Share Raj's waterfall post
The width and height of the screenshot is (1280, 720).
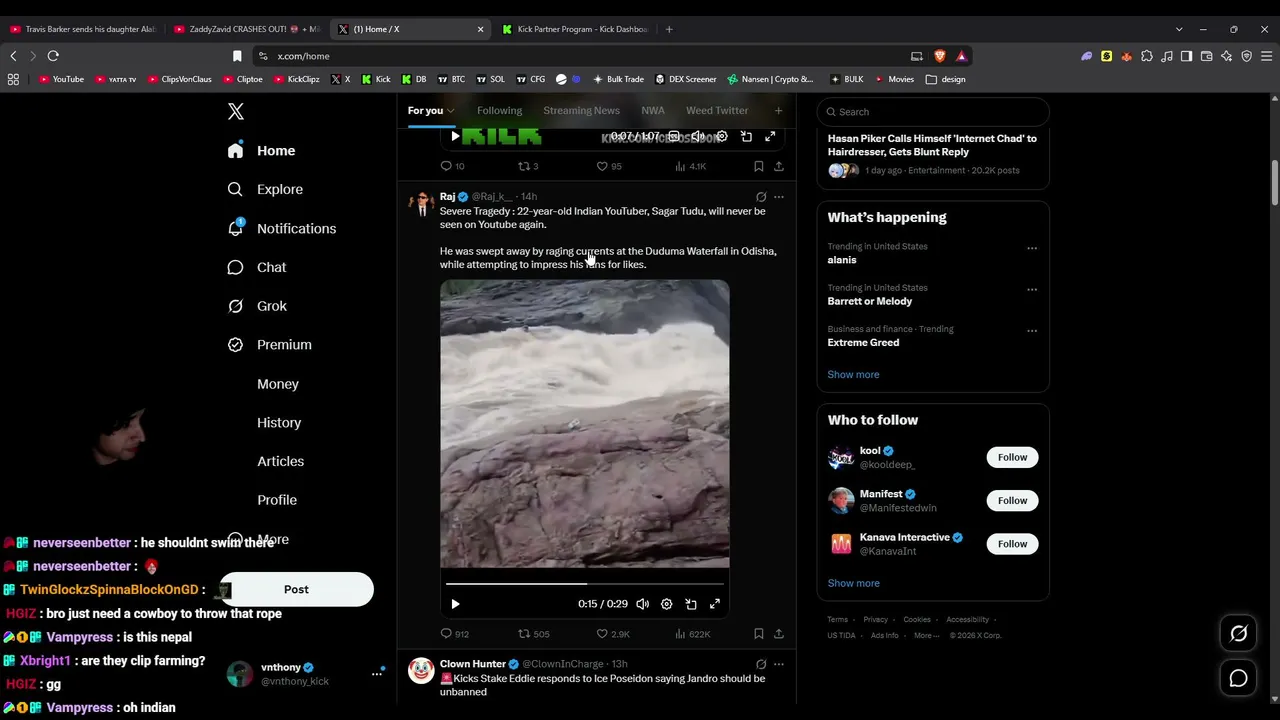point(779,634)
